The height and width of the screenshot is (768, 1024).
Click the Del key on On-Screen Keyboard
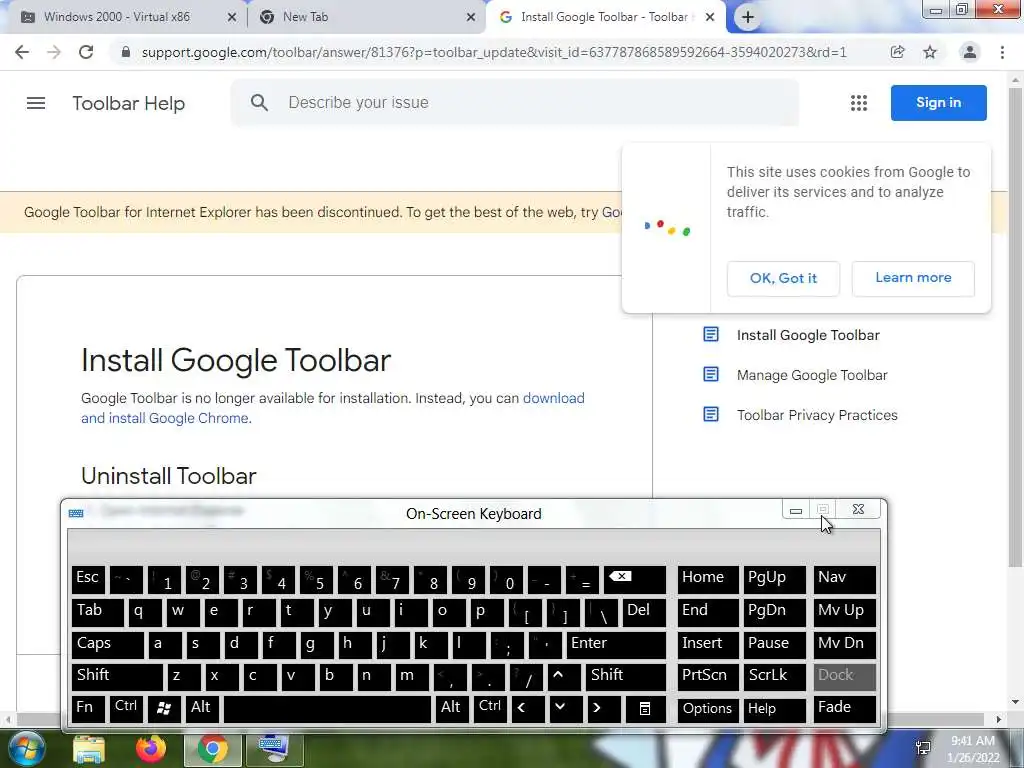click(644, 613)
